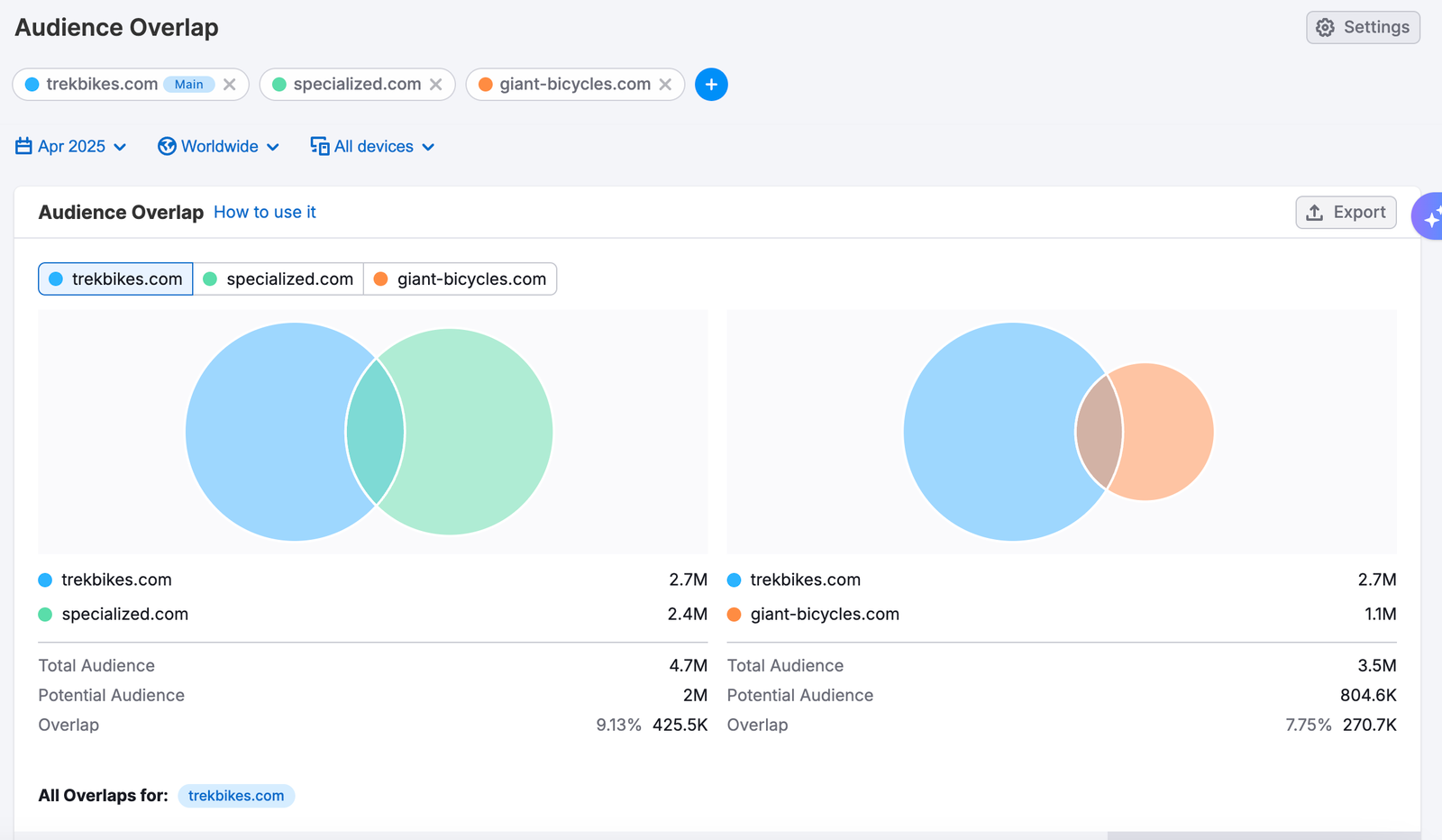Click the globe icon beside Worldwide
The height and width of the screenshot is (840, 1442).
pyautogui.click(x=167, y=146)
